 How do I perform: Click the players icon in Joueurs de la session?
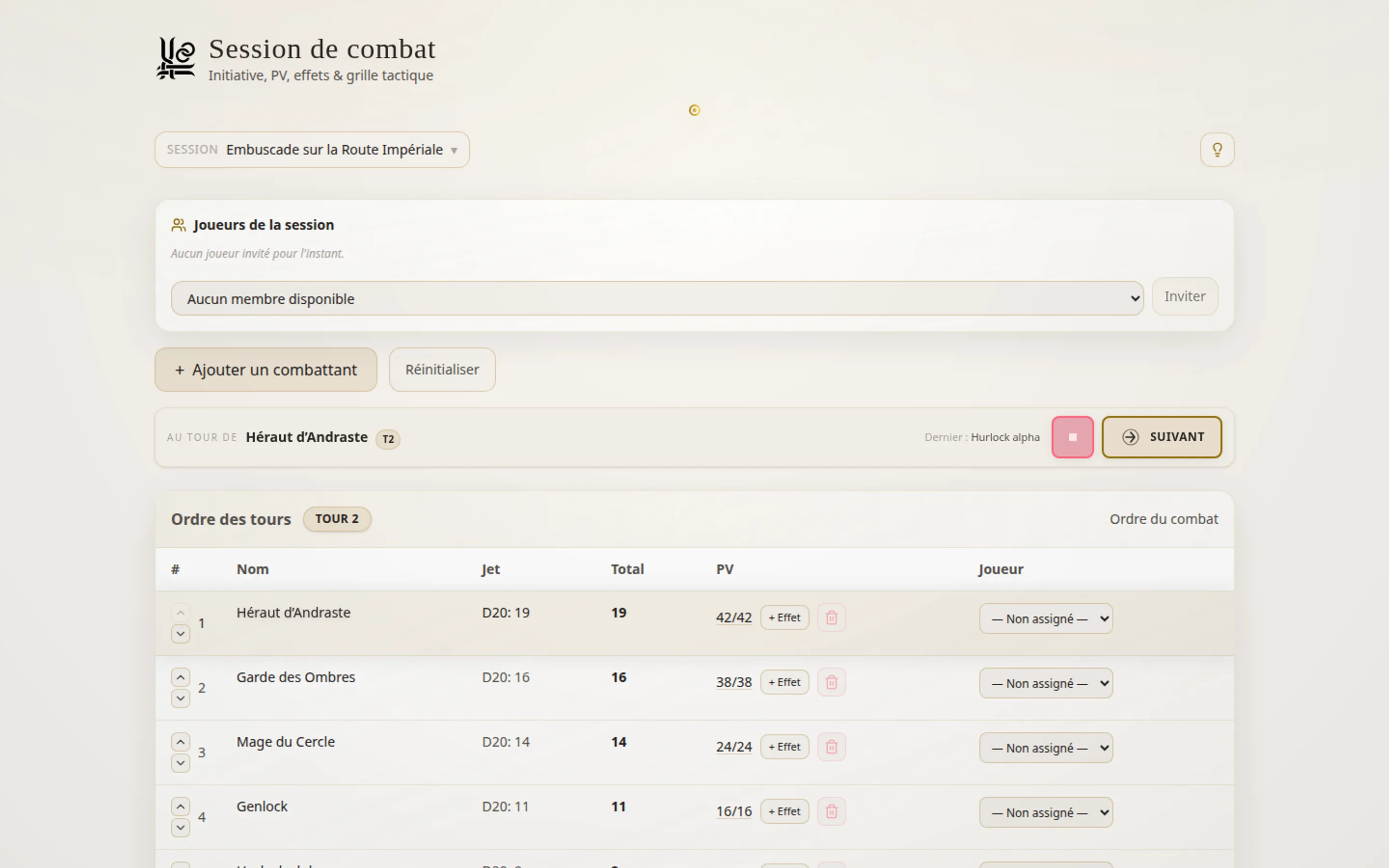click(x=178, y=225)
